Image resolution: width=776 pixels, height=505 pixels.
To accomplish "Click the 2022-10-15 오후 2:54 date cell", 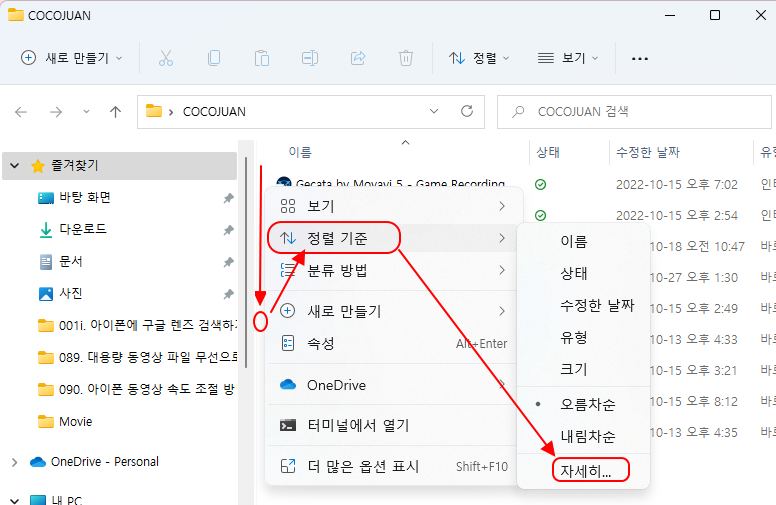I will point(677,215).
